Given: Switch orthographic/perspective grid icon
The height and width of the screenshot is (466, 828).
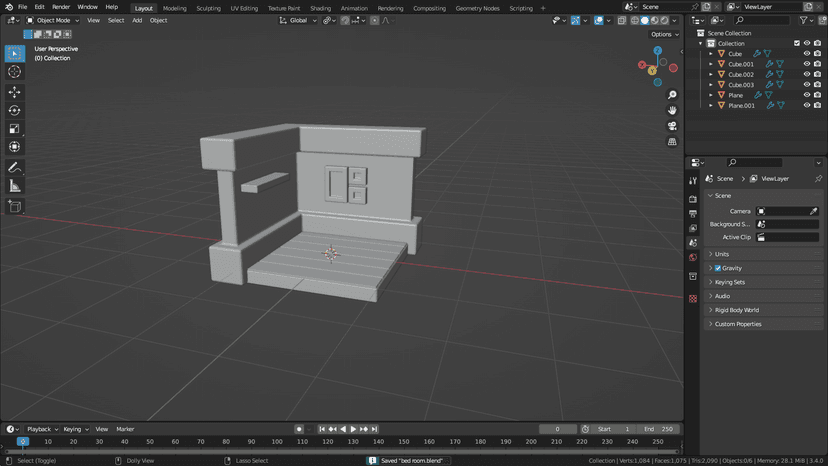Looking at the screenshot, I should pyautogui.click(x=672, y=142).
